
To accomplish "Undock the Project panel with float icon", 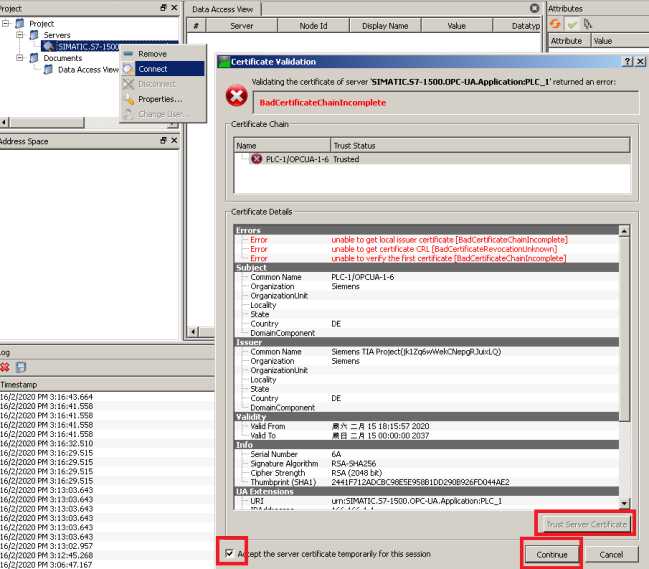I will pyautogui.click(x=163, y=7).
